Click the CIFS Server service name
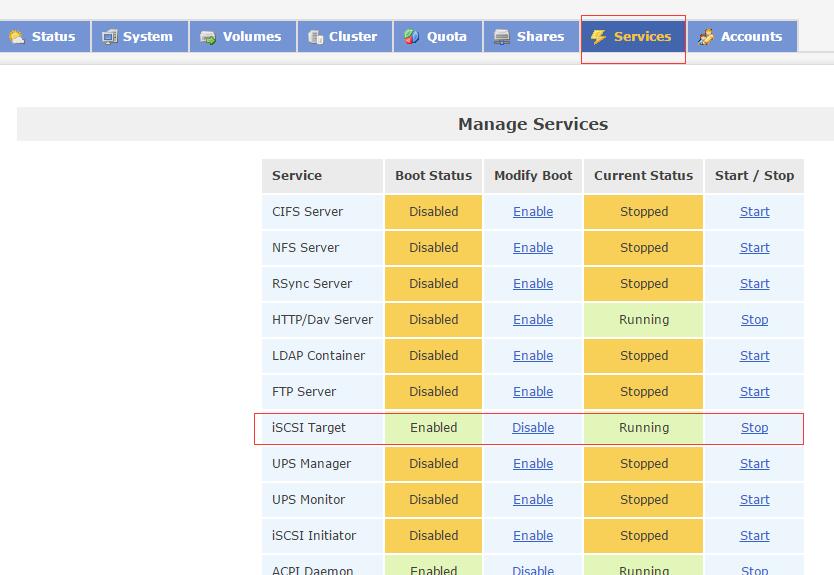The image size is (834, 575). pyautogui.click(x=307, y=212)
